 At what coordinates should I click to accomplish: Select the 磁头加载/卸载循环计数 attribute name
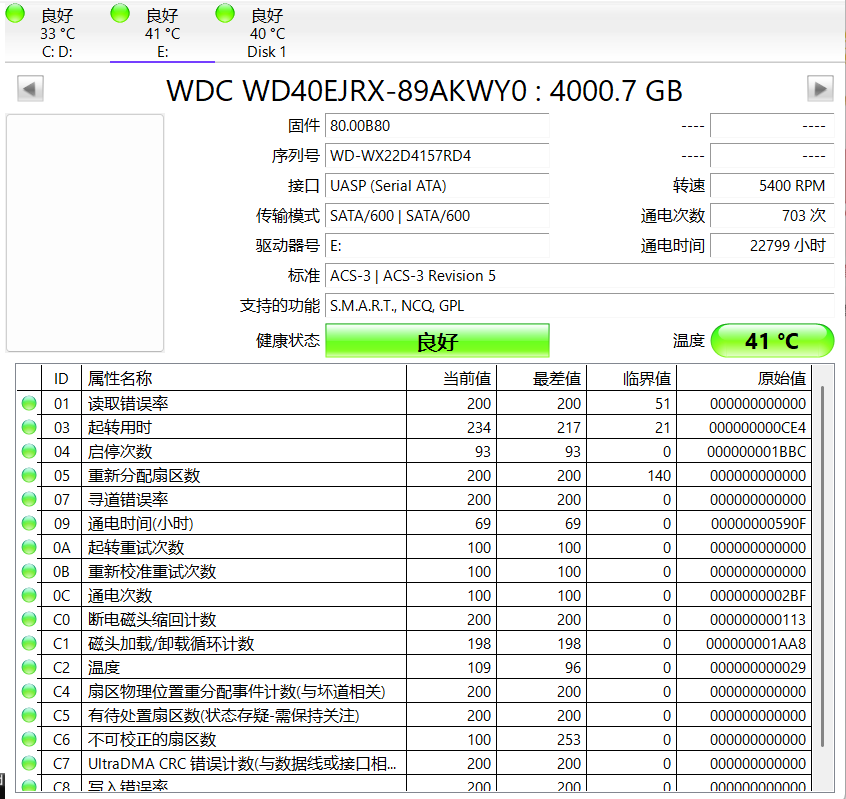(x=171, y=644)
